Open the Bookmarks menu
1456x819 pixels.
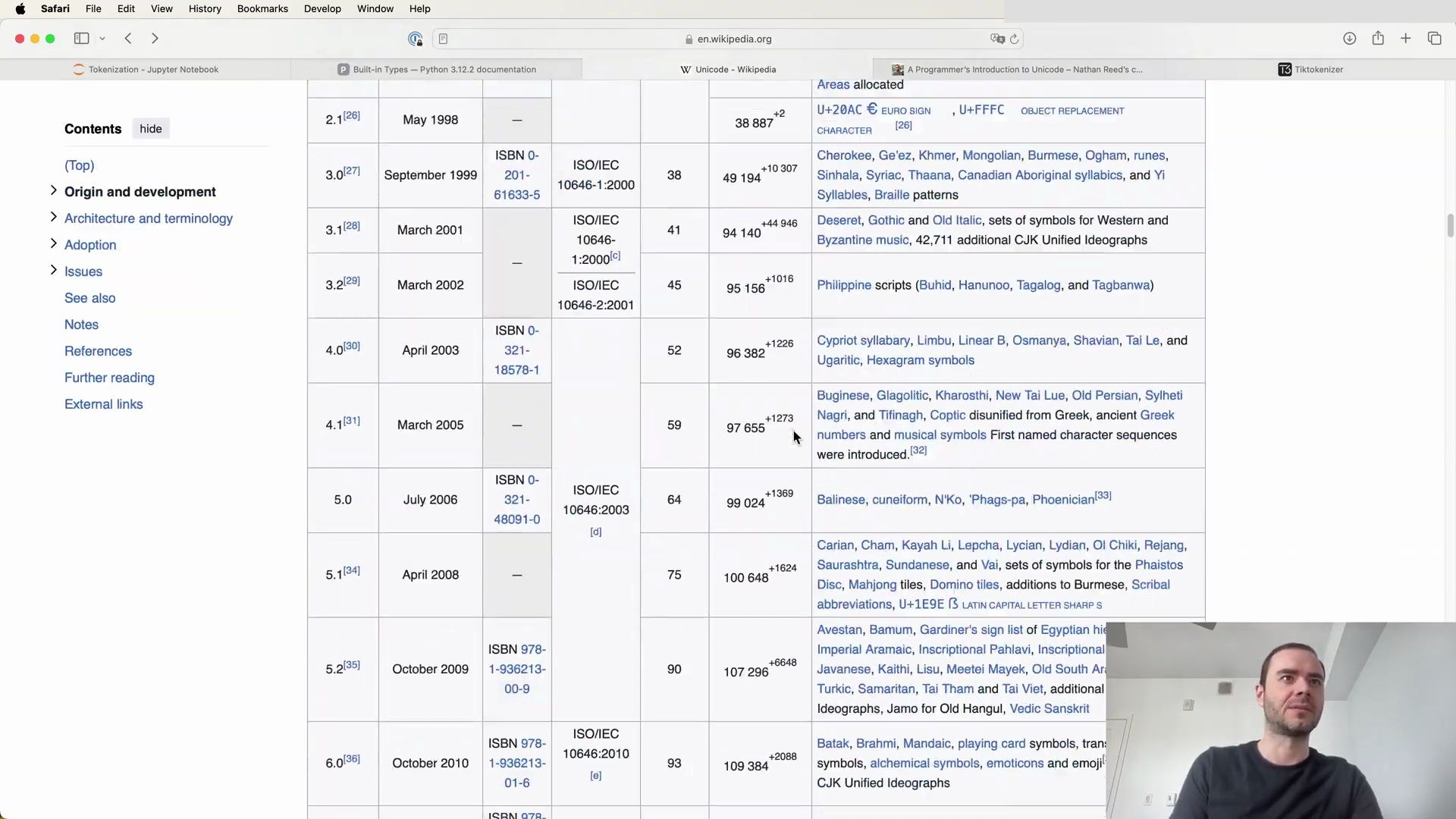click(x=262, y=9)
